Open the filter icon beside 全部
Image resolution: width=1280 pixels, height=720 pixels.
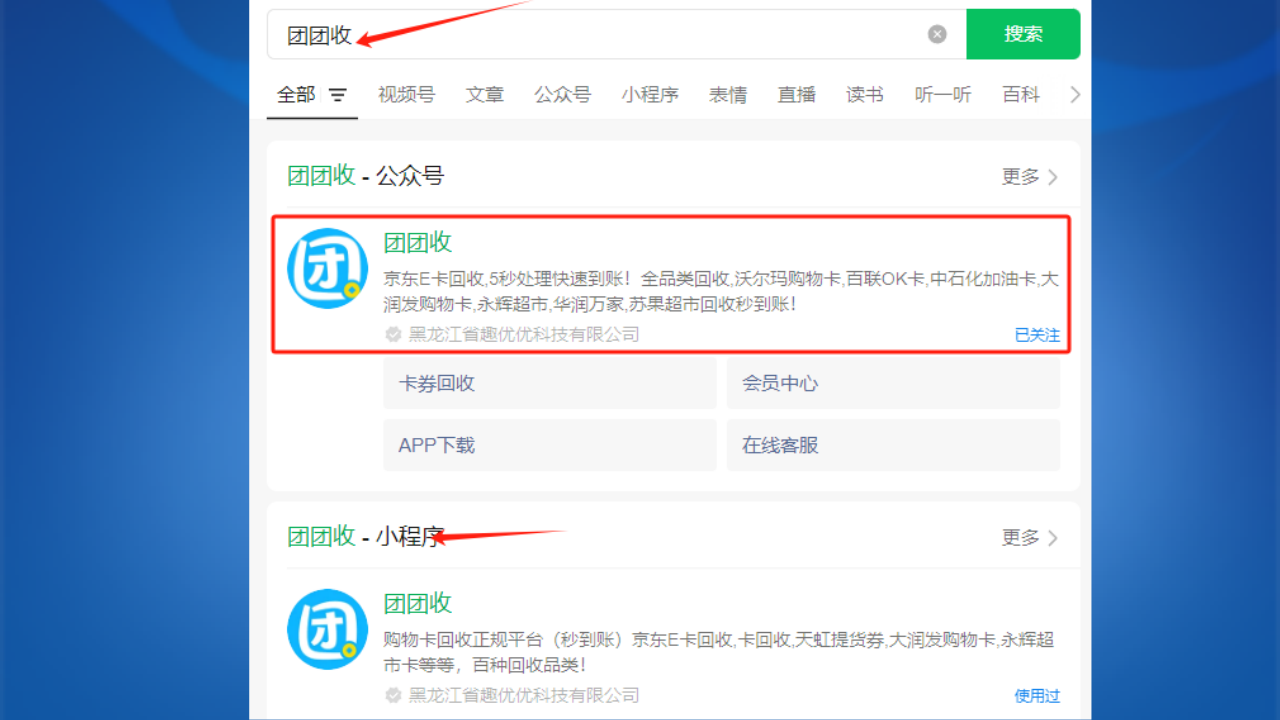338,95
